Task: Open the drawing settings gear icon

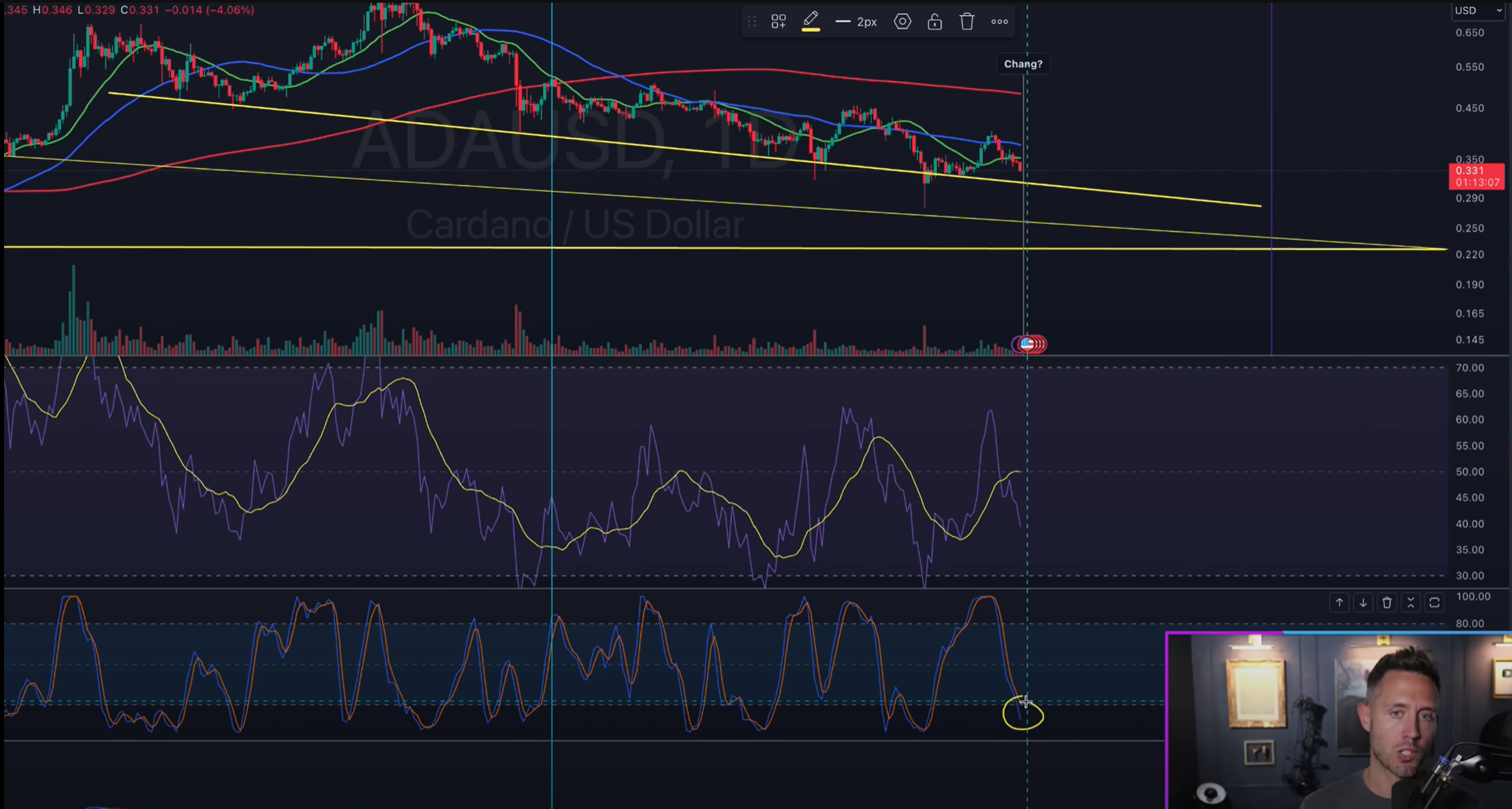Action: click(x=902, y=21)
